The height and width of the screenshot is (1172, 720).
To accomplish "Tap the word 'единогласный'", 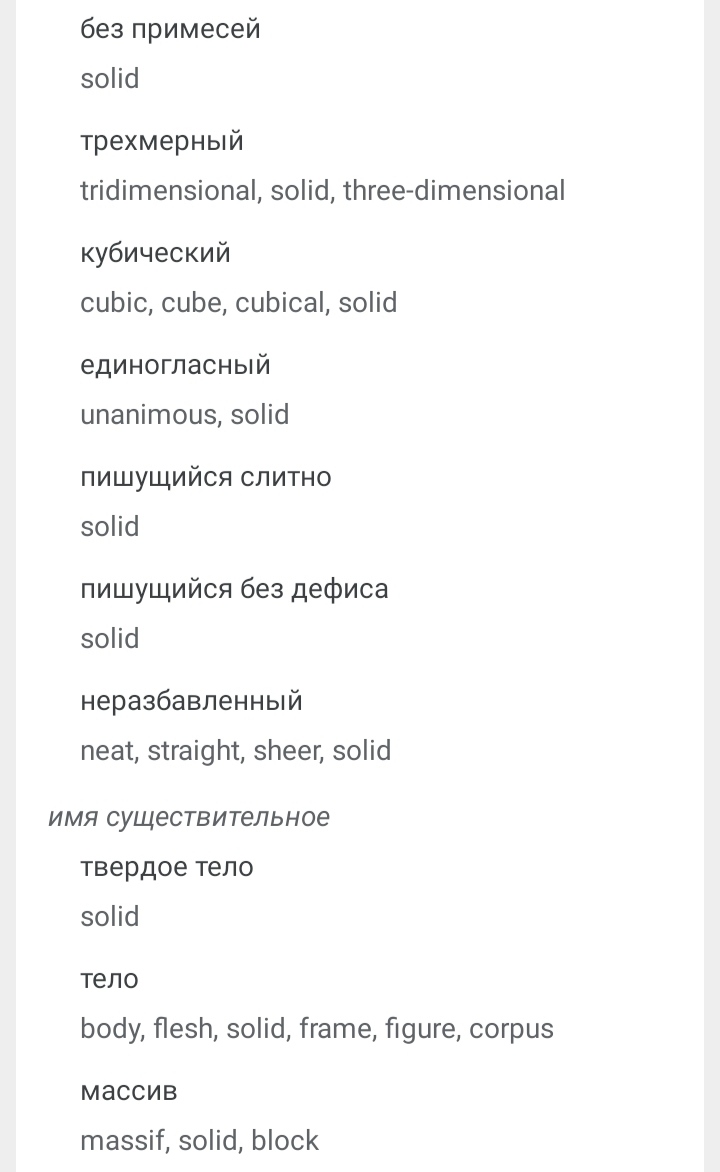I will [x=176, y=366].
